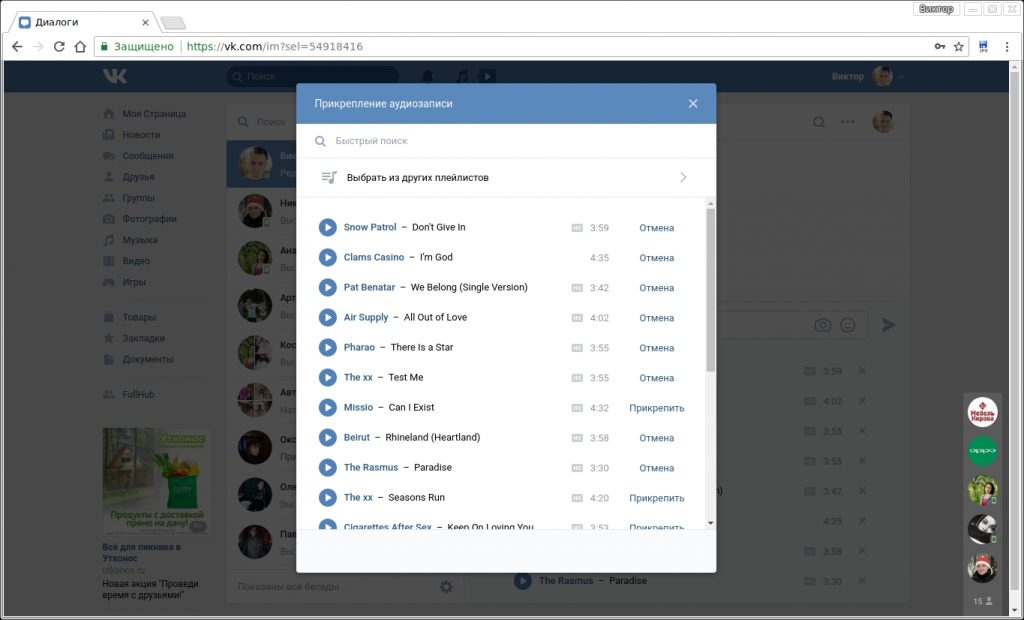Open the three-dots conversation actions menu

tap(848, 122)
